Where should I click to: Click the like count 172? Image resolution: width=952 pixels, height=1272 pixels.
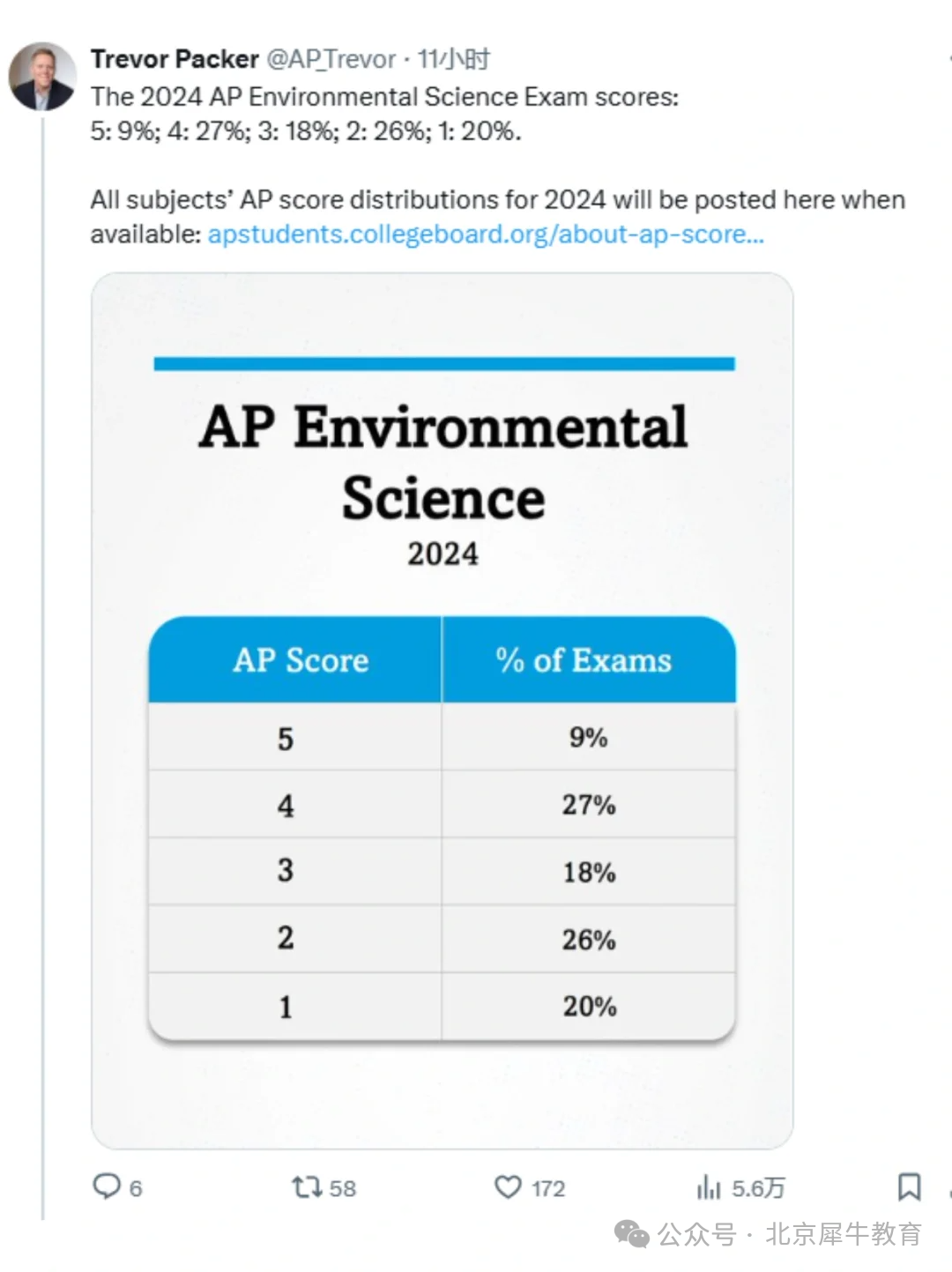[x=548, y=1188]
